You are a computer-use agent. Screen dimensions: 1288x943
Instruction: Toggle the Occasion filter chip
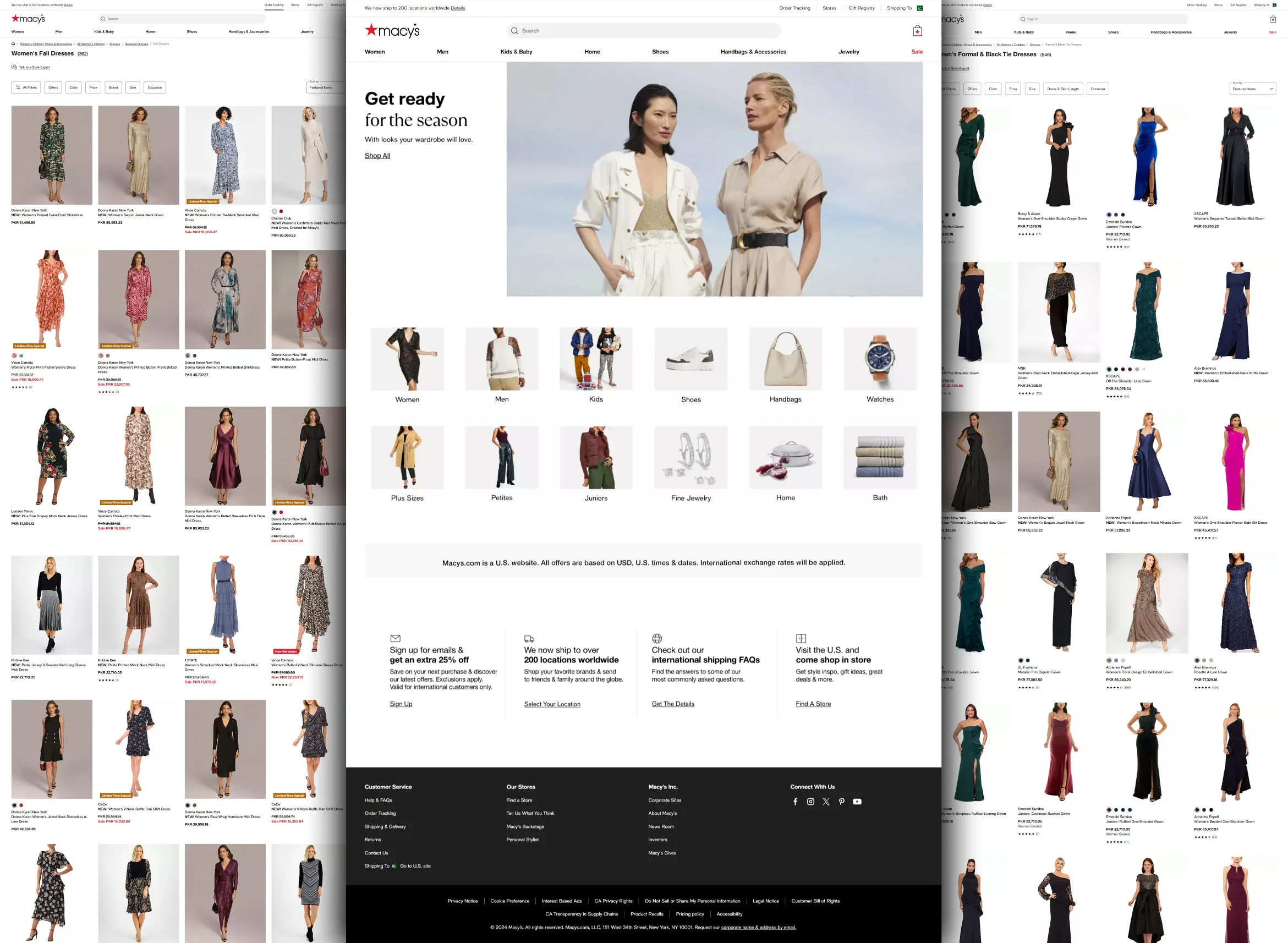click(154, 87)
